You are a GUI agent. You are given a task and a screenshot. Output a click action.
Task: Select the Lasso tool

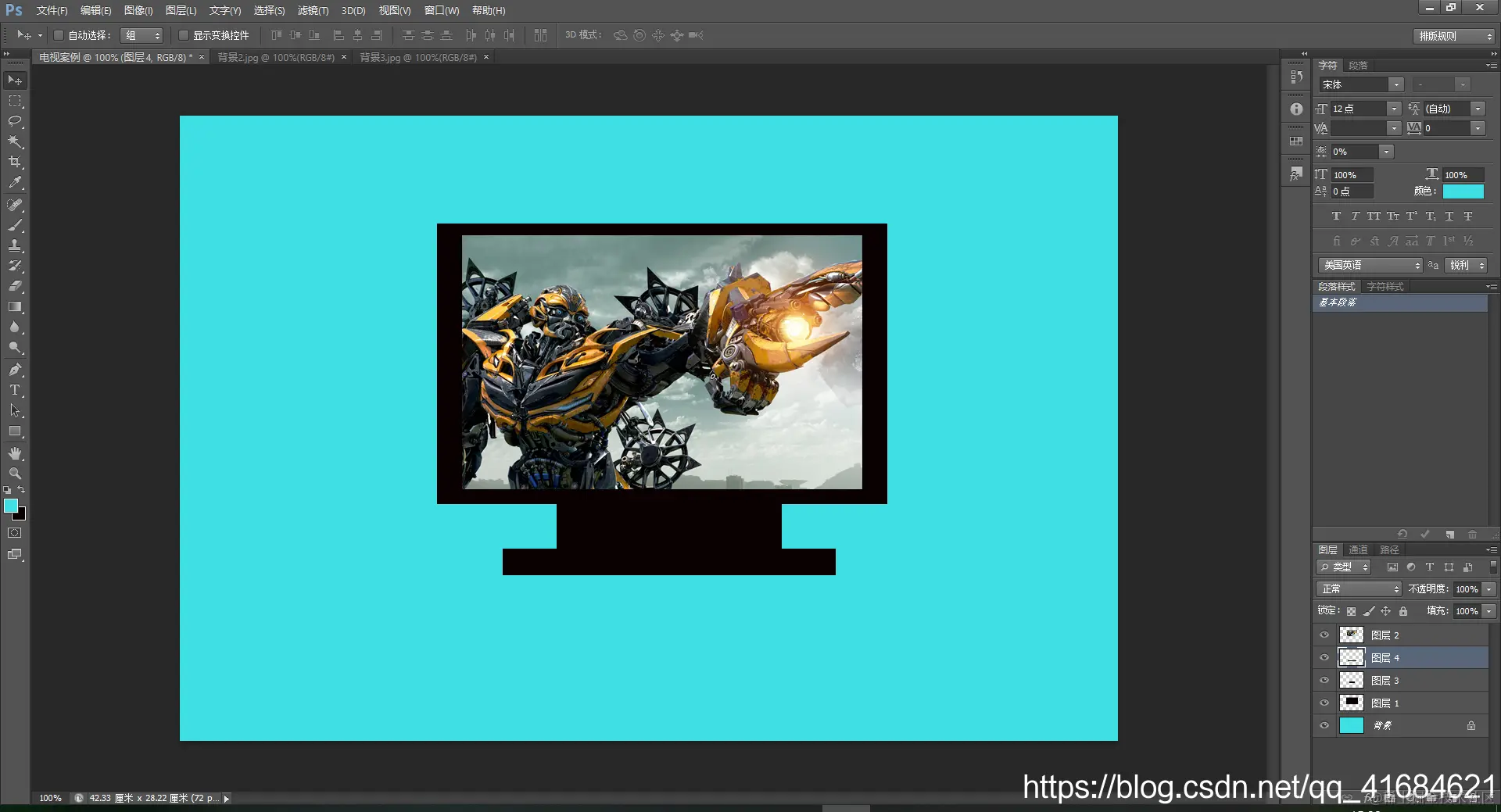(x=15, y=121)
